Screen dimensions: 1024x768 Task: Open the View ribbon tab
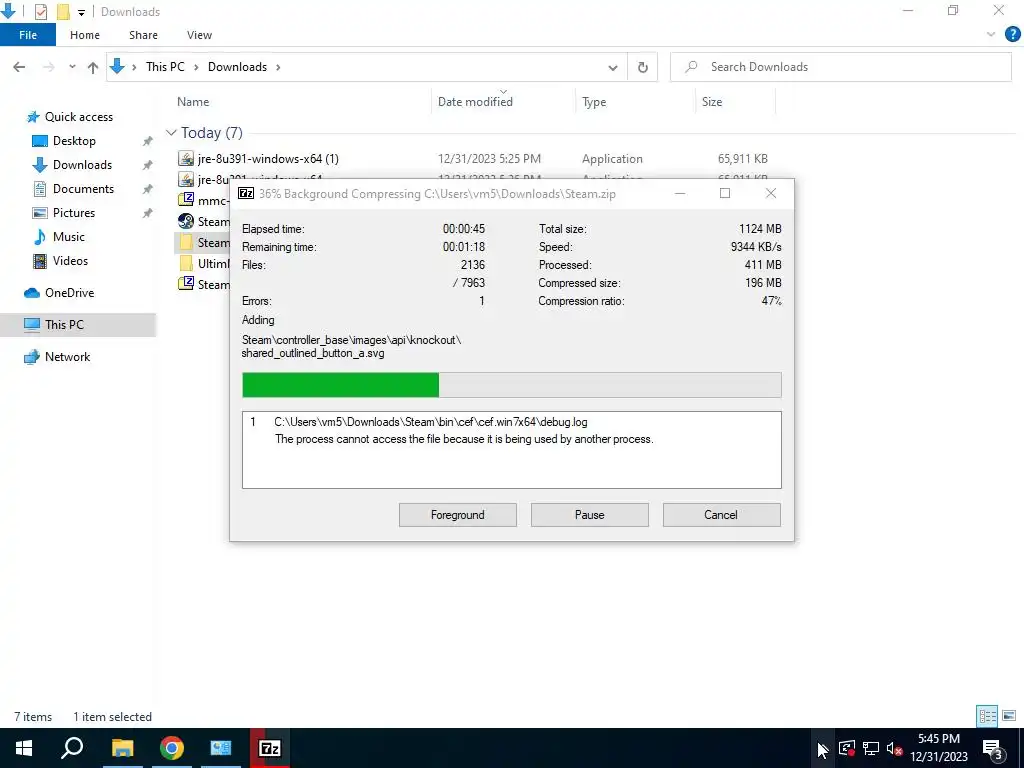[x=199, y=35]
